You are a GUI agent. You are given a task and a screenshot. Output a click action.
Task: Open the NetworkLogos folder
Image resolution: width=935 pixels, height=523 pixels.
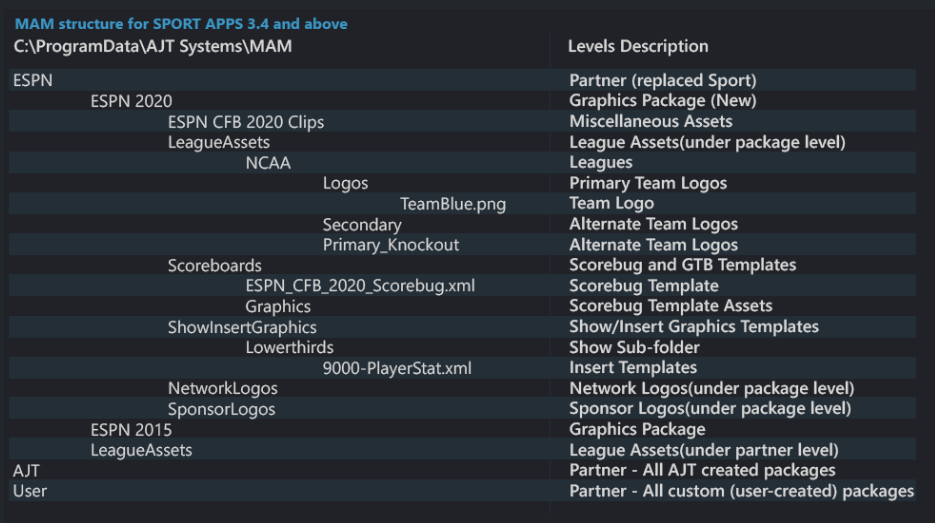point(222,388)
